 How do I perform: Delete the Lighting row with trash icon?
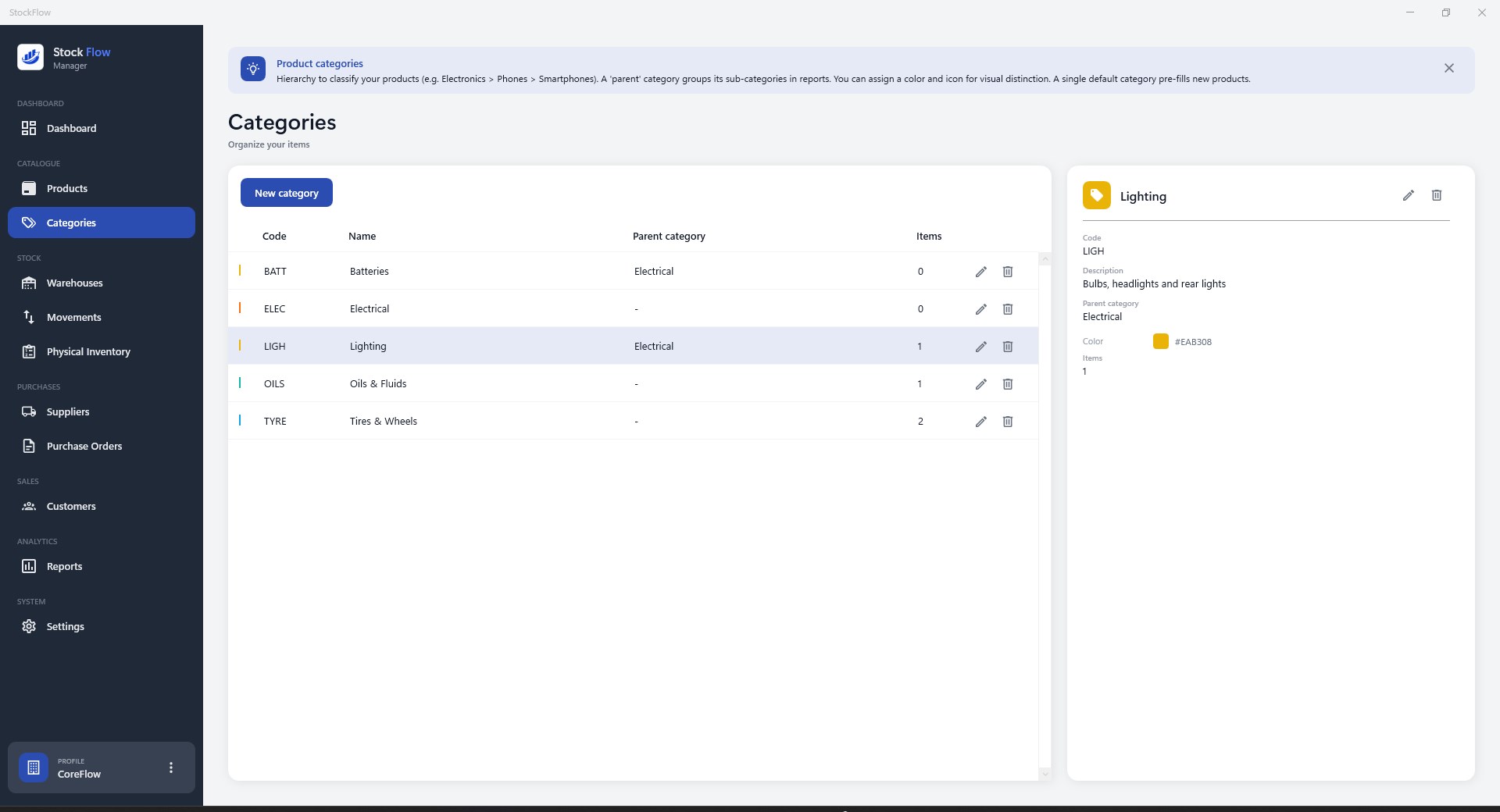[1008, 347]
